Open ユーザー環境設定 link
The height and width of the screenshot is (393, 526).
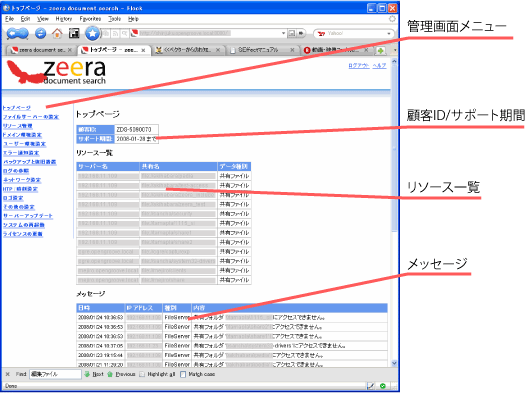pyautogui.click(x=24, y=144)
